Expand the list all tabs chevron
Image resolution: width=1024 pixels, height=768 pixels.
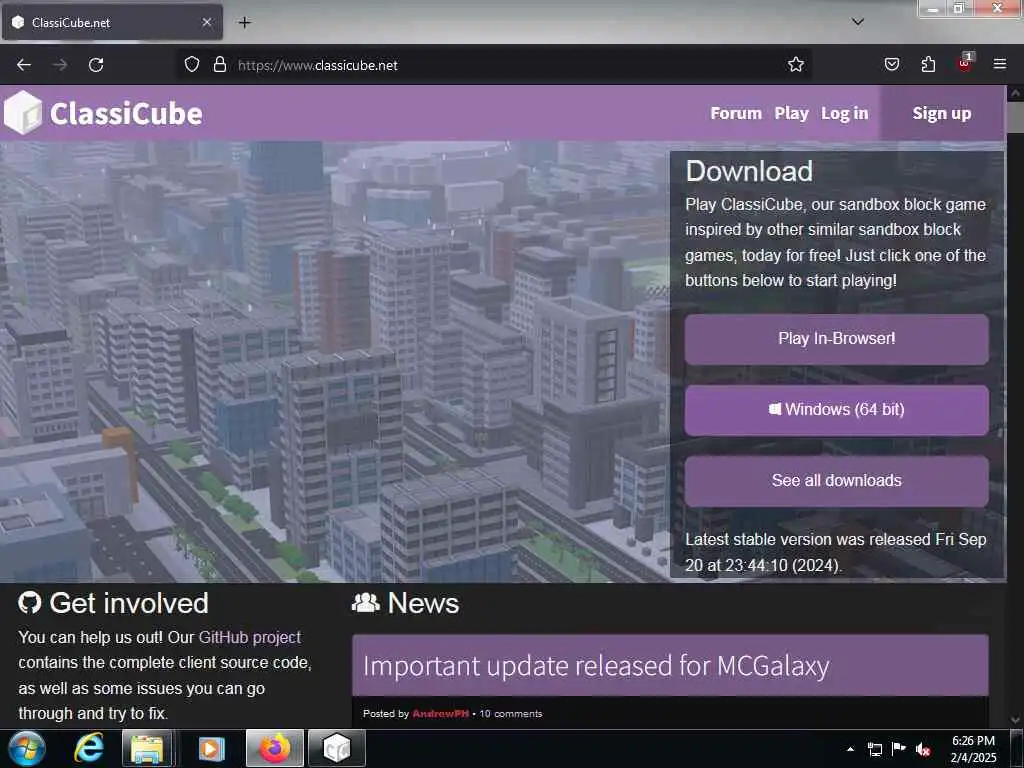tap(858, 22)
